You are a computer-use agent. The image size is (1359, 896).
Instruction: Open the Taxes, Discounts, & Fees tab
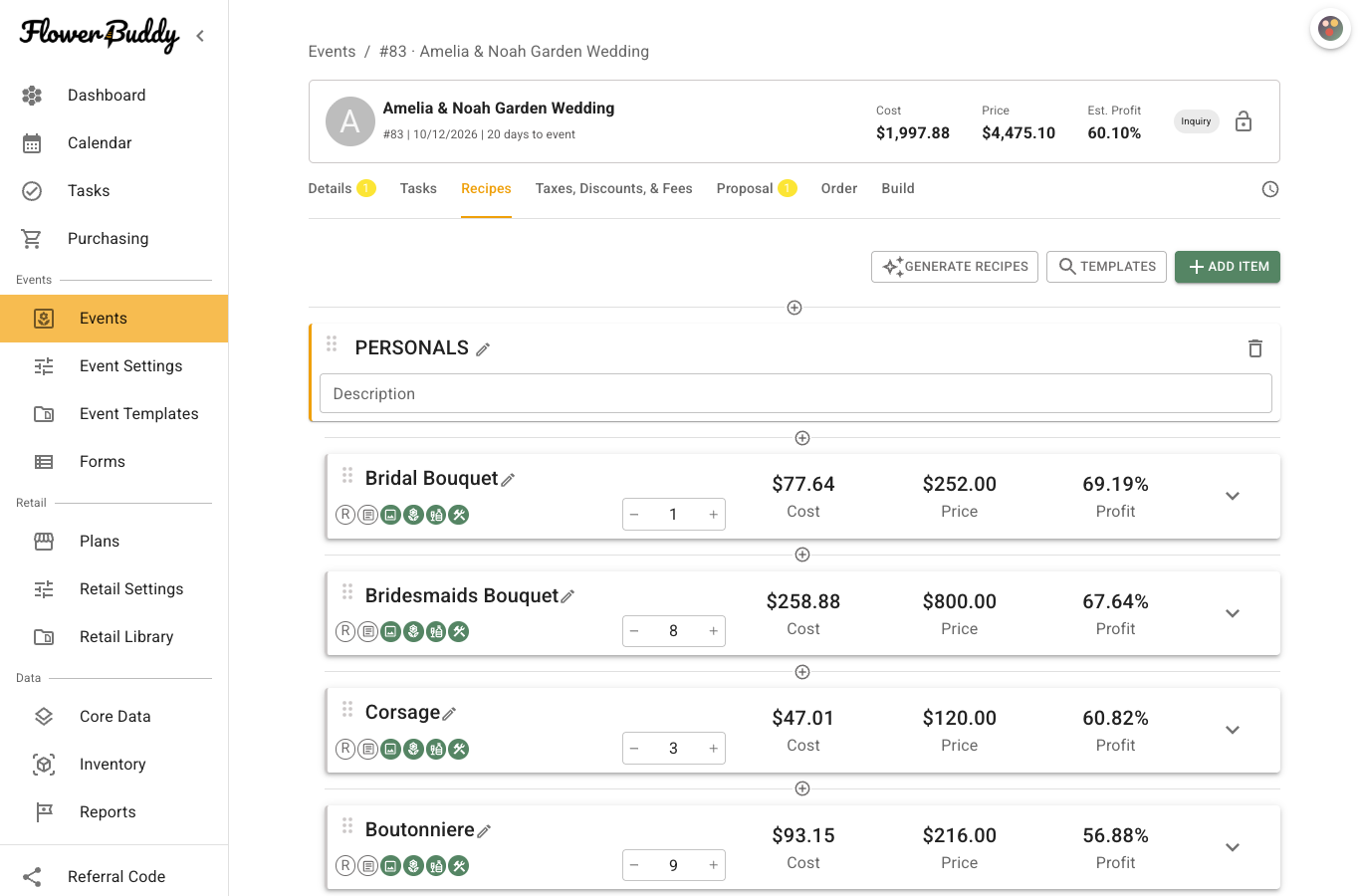pyautogui.click(x=613, y=188)
